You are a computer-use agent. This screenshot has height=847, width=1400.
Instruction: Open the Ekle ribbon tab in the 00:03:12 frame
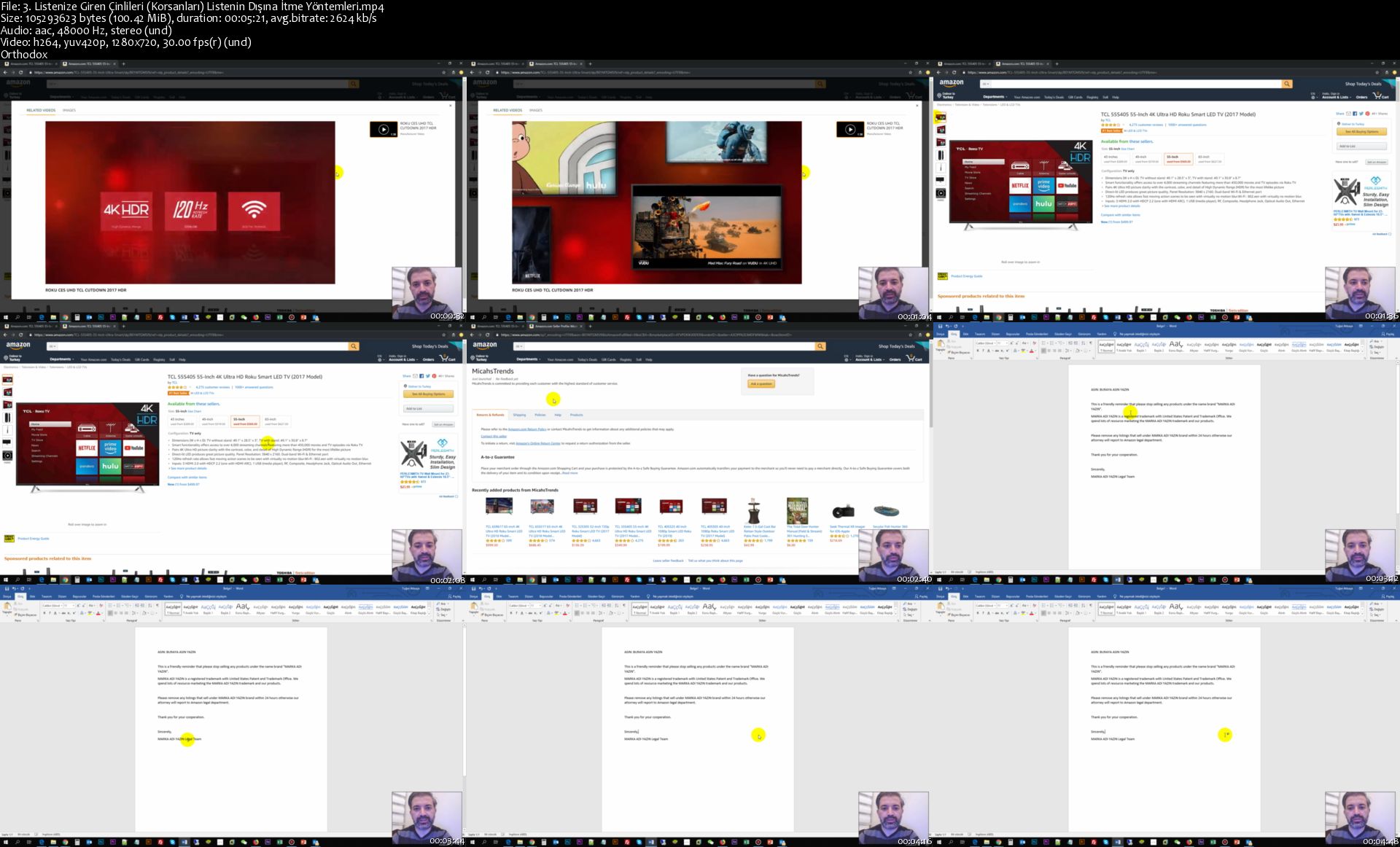click(965, 334)
